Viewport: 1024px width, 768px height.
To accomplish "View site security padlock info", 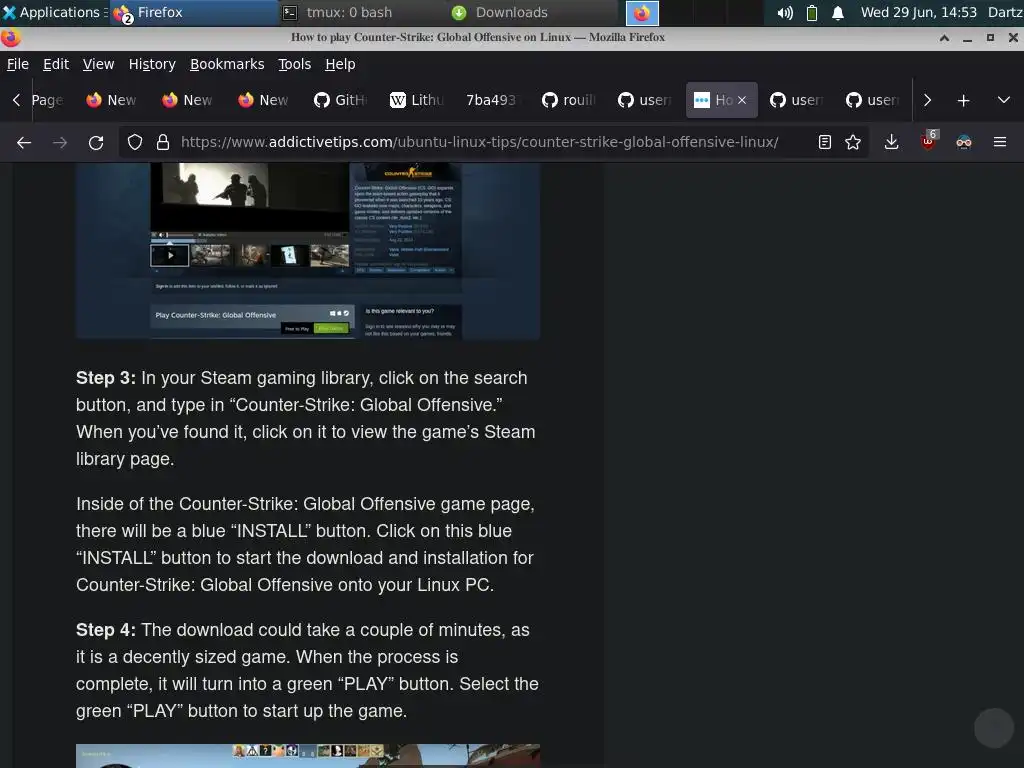I will (163, 142).
